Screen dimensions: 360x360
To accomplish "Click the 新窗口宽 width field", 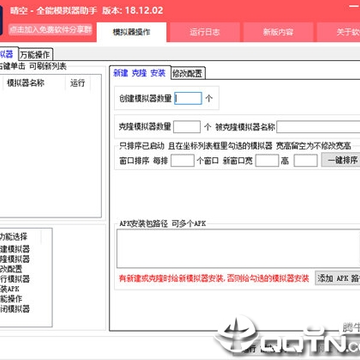I will [x=267, y=160].
